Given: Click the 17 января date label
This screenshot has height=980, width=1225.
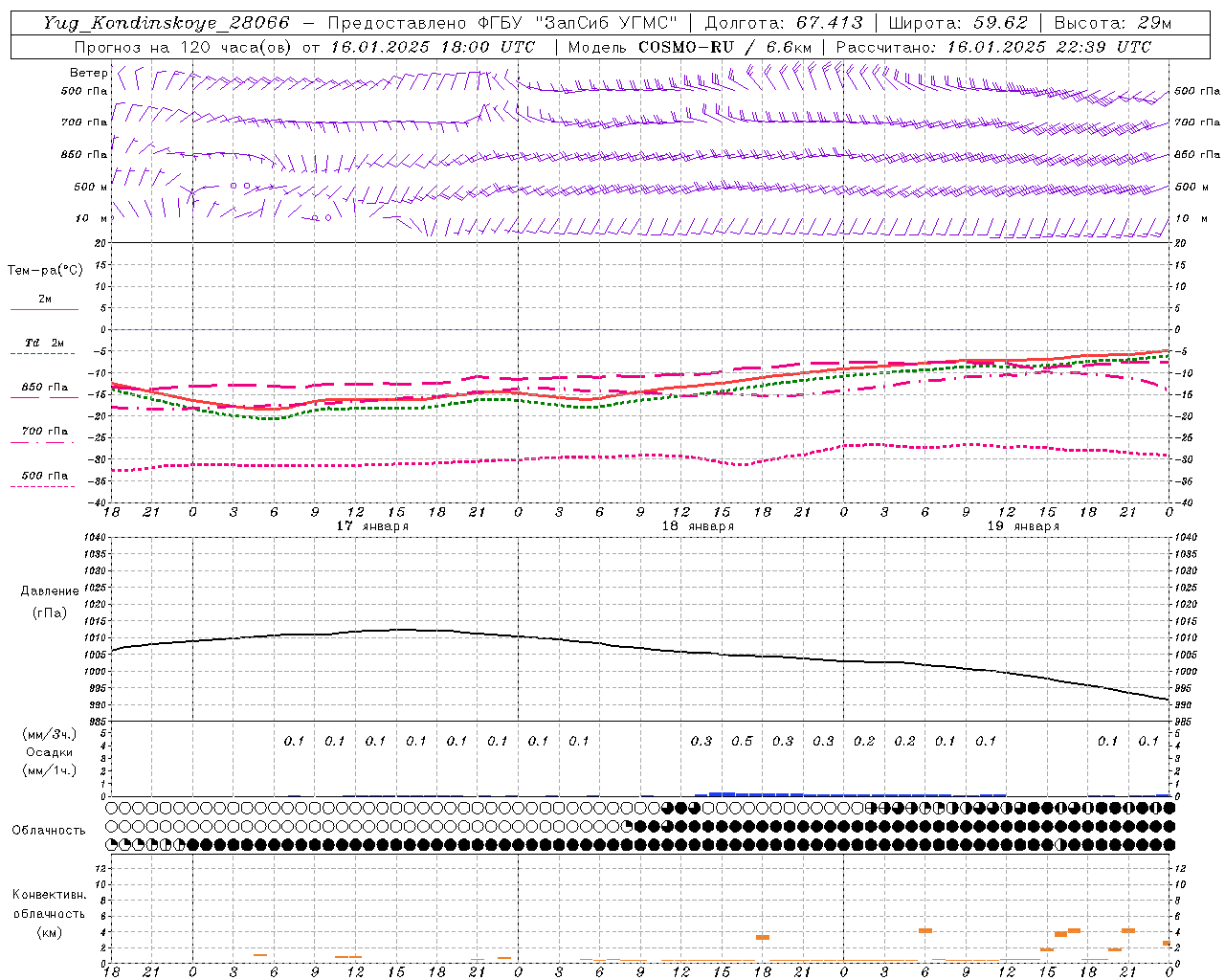Looking at the screenshot, I should point(372,526).
